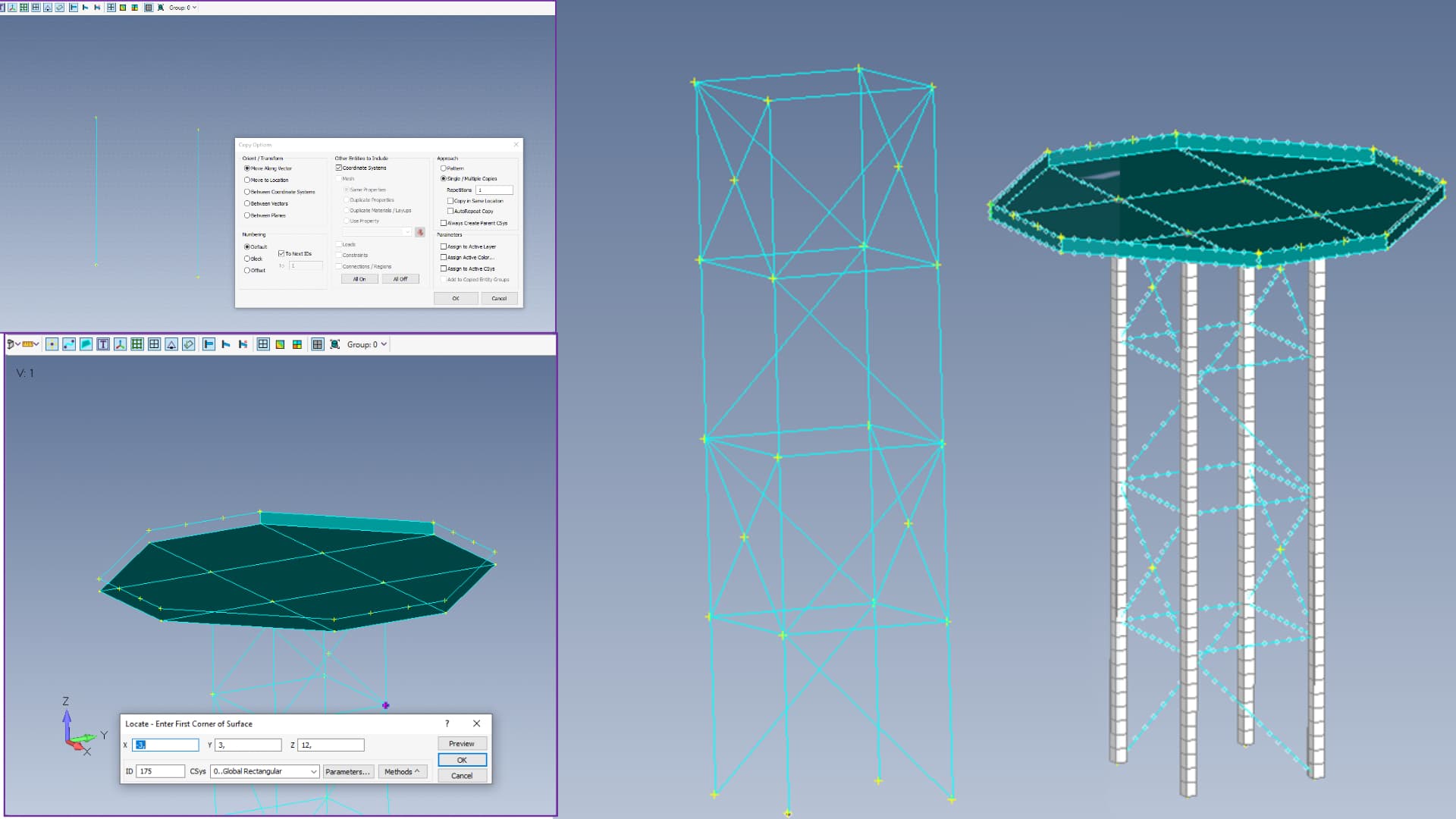Screen dimensions: 1456x819
Task: Click the gradient color shading icon
Action: point(280,344)
